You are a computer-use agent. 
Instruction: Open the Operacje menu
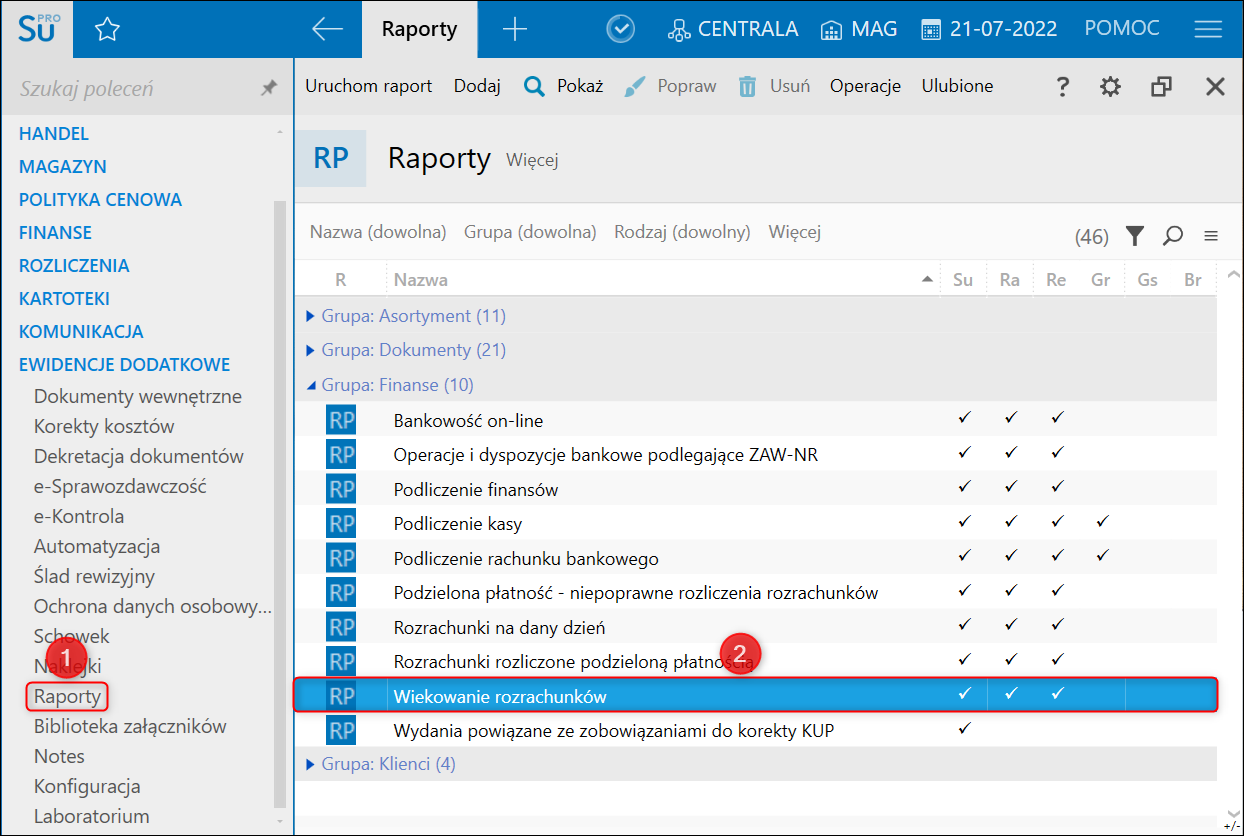point(866,86)
